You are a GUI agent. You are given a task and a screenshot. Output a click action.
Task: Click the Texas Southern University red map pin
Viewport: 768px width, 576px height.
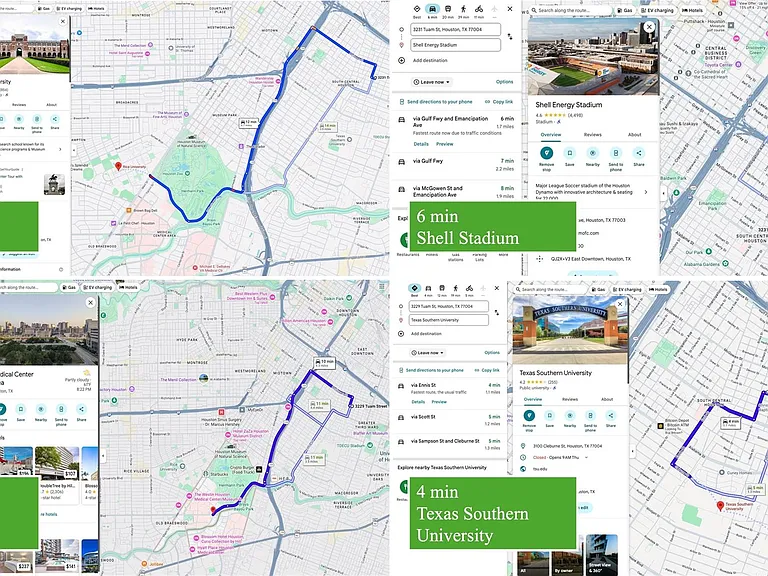coord(720,506)
